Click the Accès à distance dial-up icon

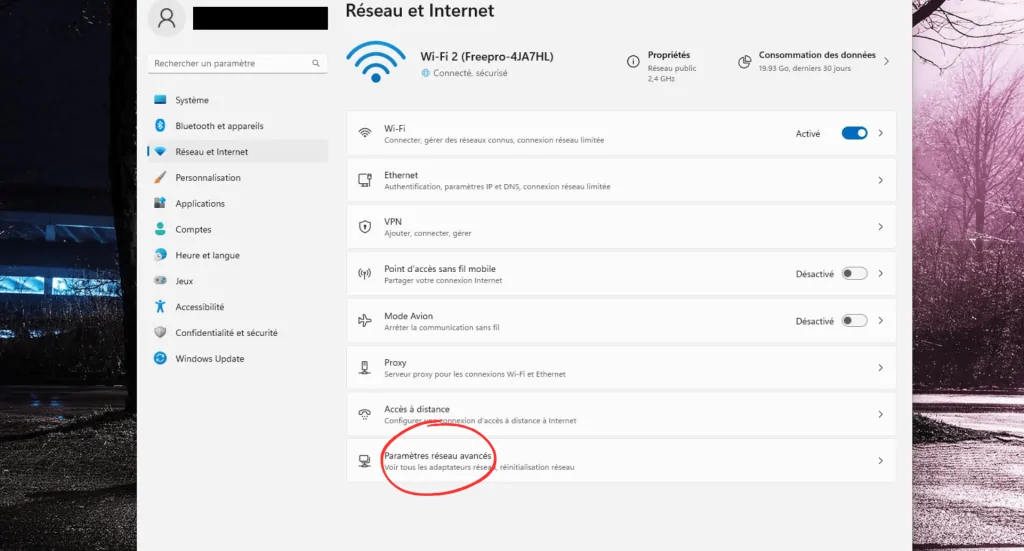click(365, 414)
